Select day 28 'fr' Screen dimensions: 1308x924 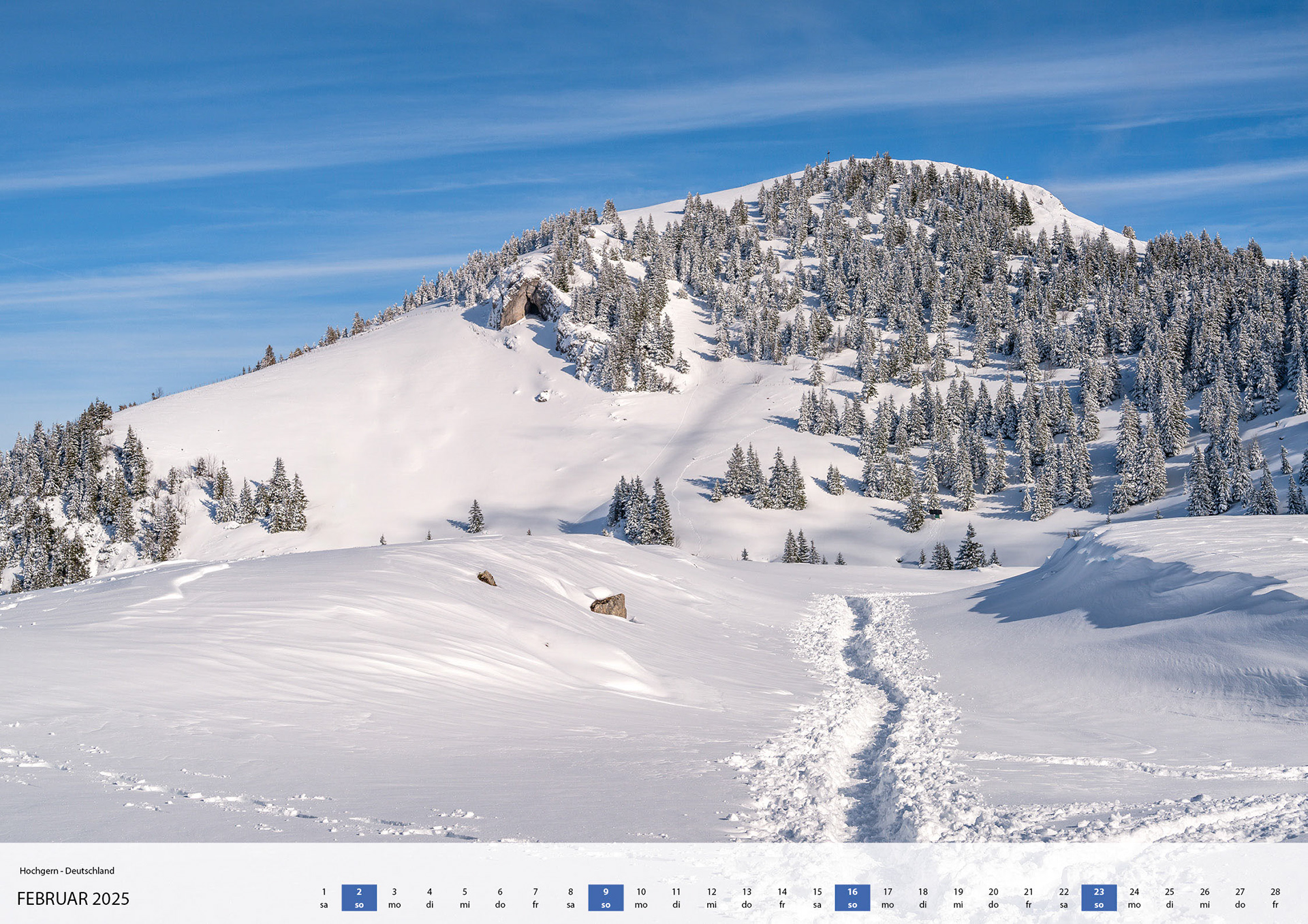point(1275,898)
